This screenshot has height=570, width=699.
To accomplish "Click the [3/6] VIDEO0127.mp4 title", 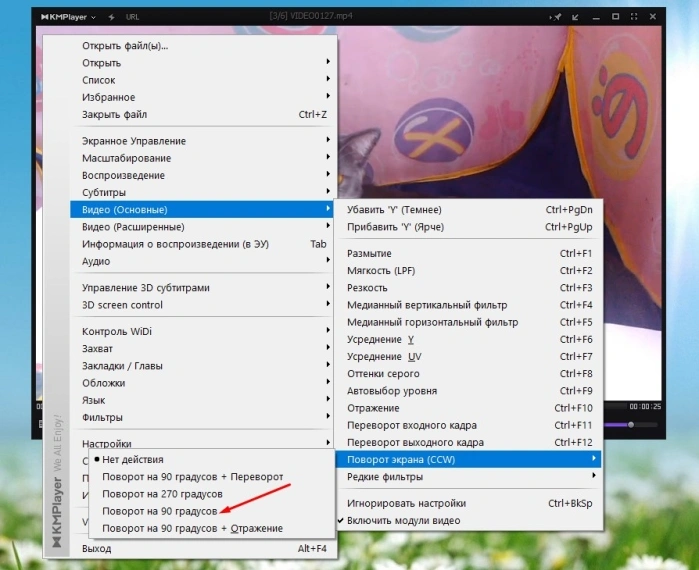I will pyautogui.click(x=311, y=16).
